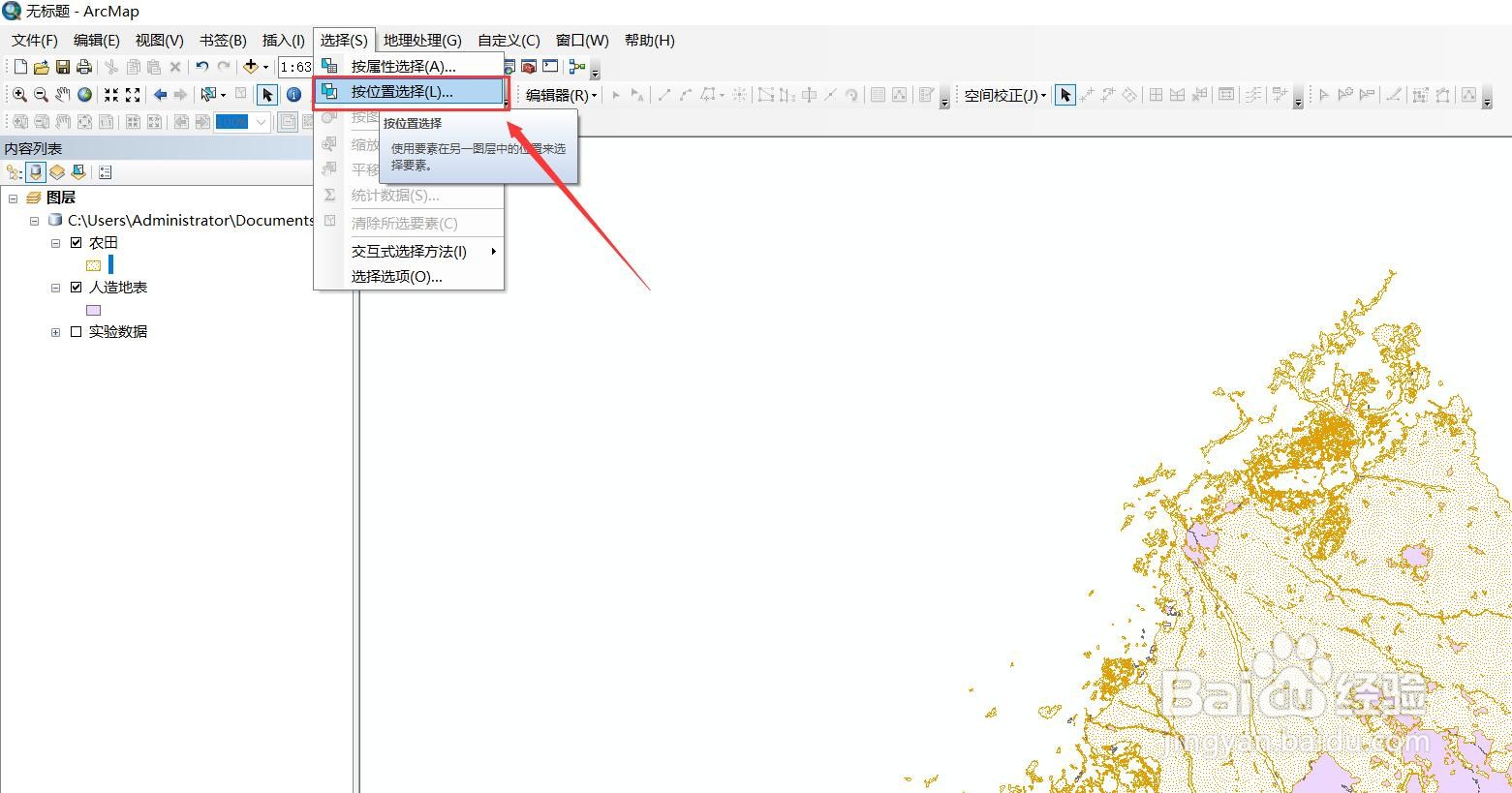1512x793 pixels.
Task: Collapse the 图层 data frame node
Action: pyautogui.click(x=14, y=198)
